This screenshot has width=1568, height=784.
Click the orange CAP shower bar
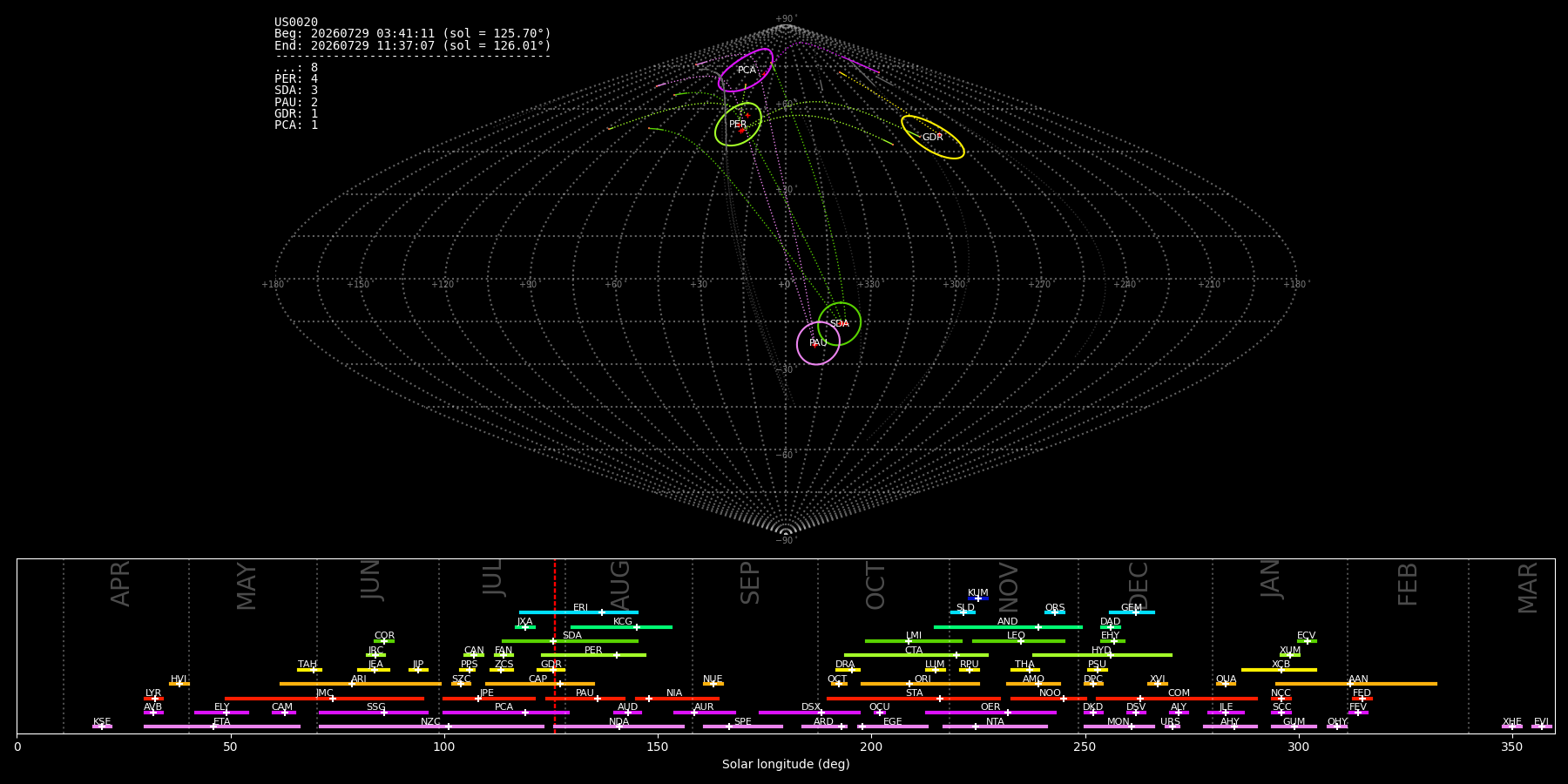coord(540,684)
